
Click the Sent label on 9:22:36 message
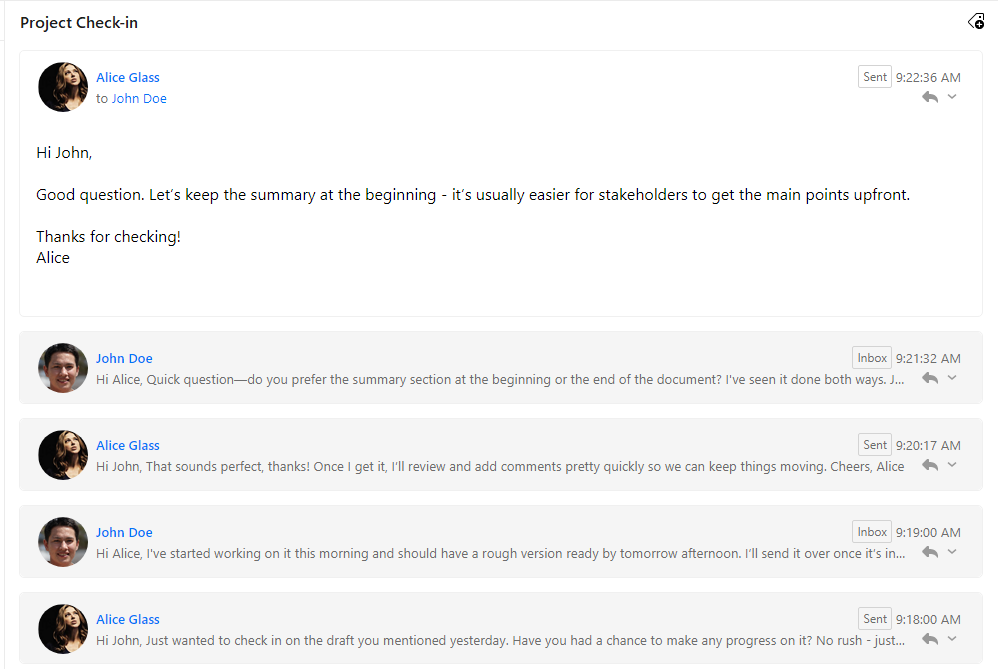[874, 77]
